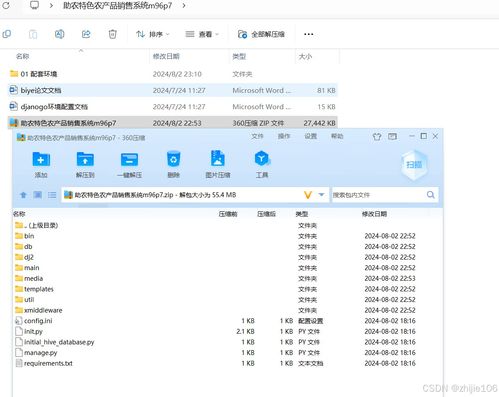Click the This PC monitor icon in breadcrumb
499x397 pixels.
click(34, 5)
